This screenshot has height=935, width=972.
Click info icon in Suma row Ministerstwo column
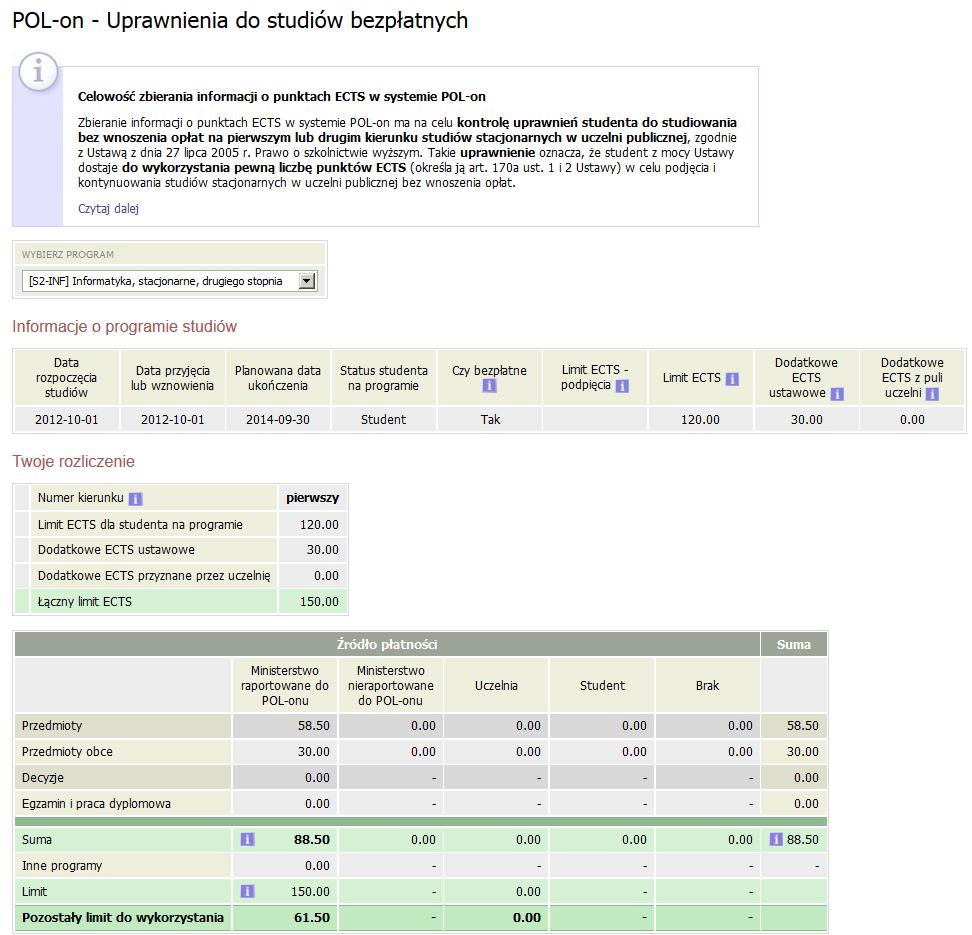[x=247, y=840]
